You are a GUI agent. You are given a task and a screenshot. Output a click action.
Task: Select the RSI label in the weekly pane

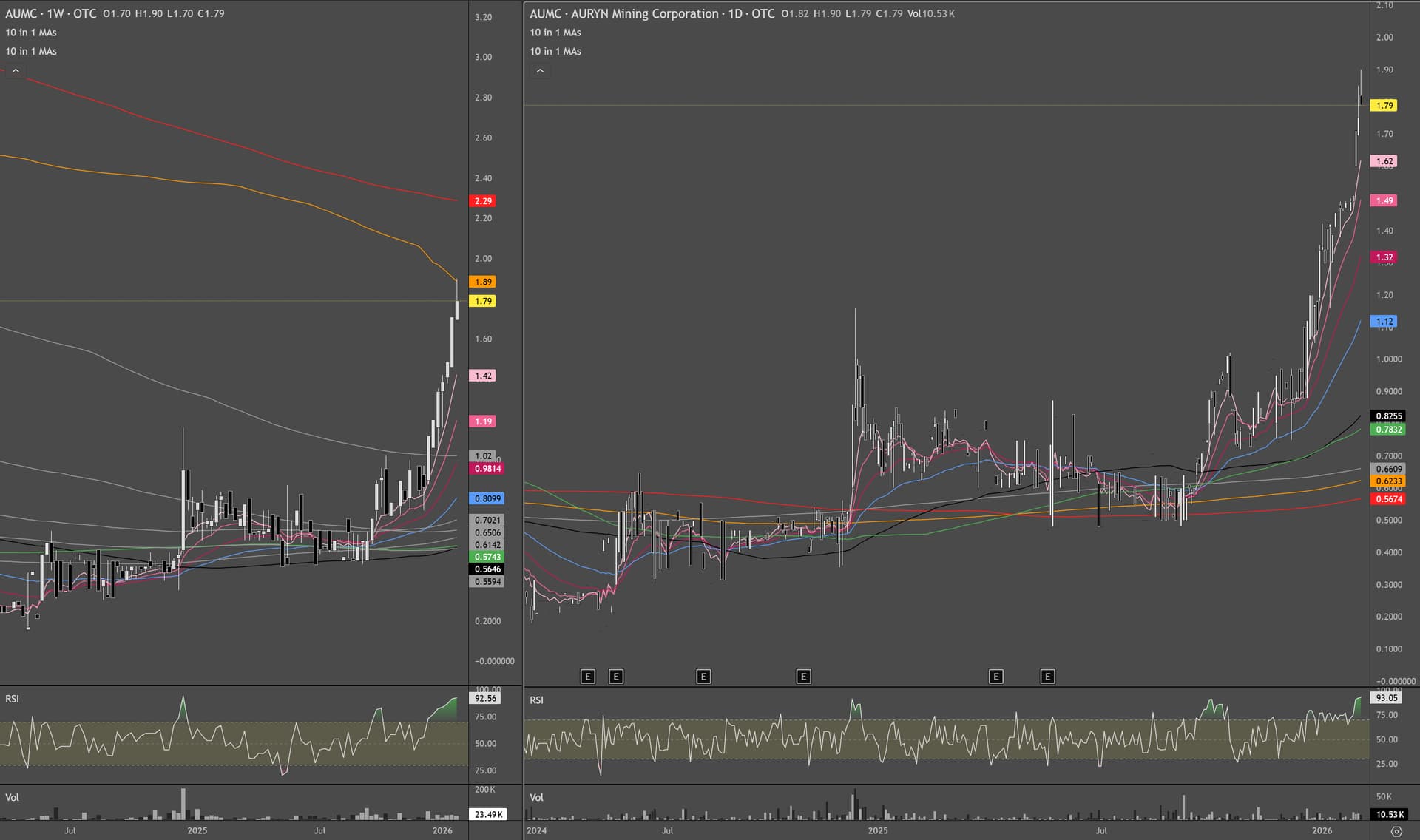[13, 699]
